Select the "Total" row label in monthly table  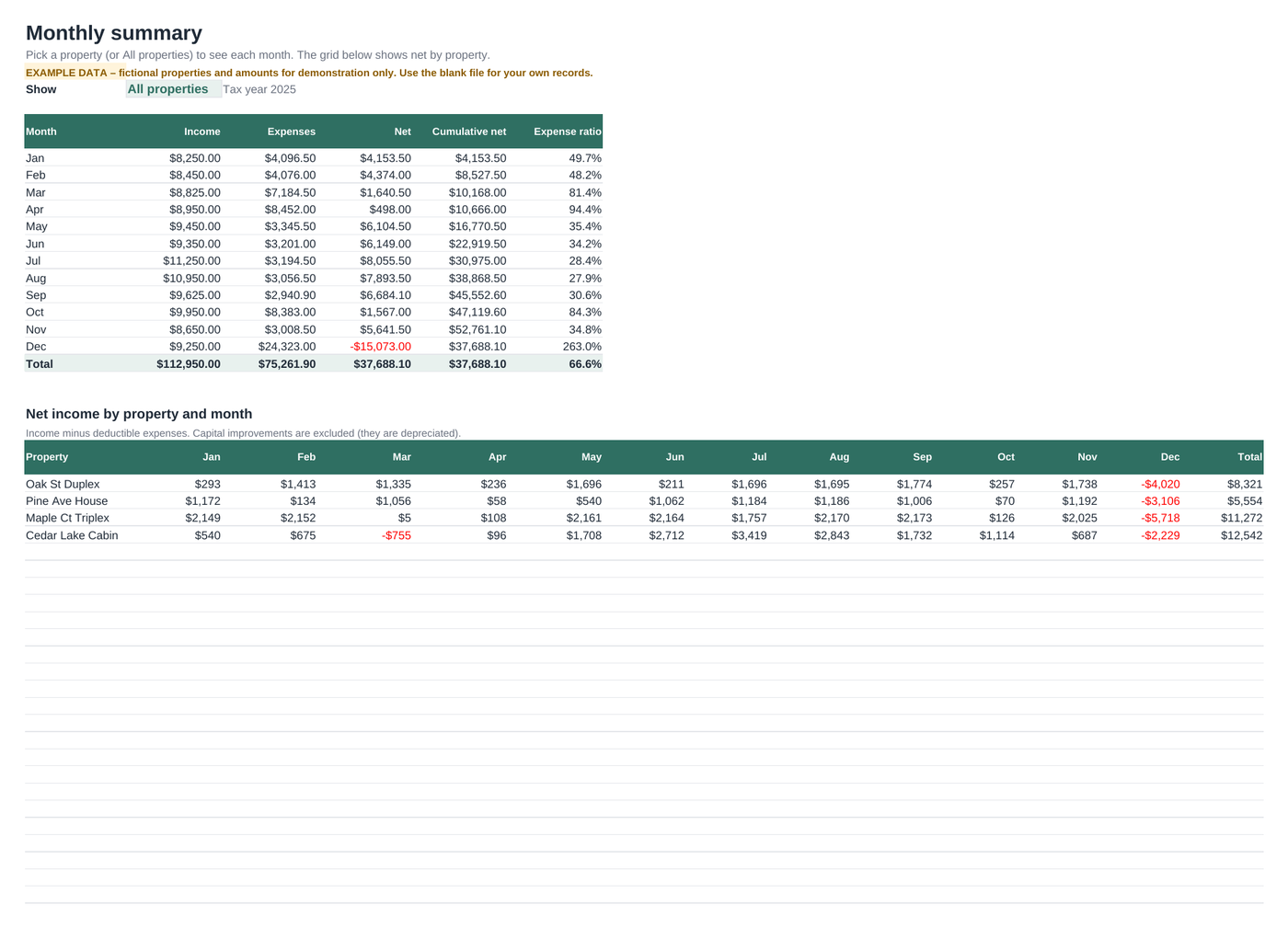40,364
